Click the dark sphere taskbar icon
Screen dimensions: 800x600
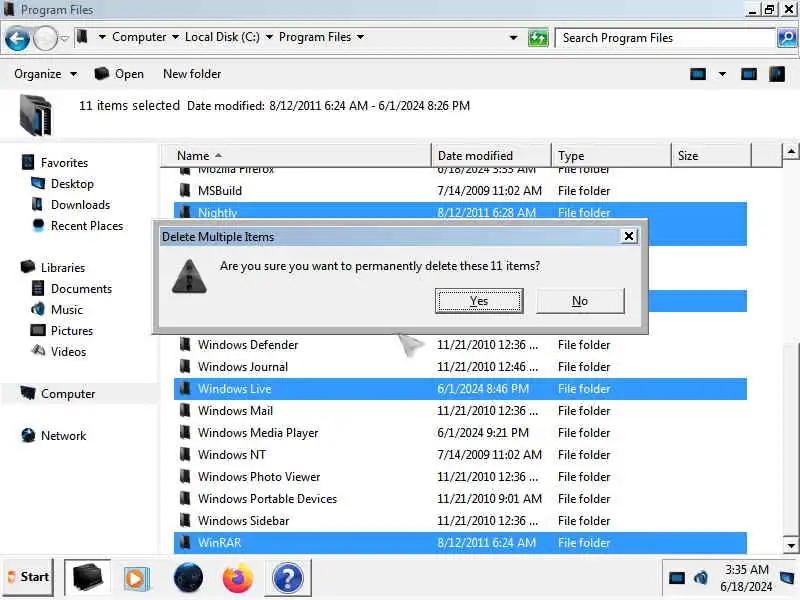coord(188,578)
